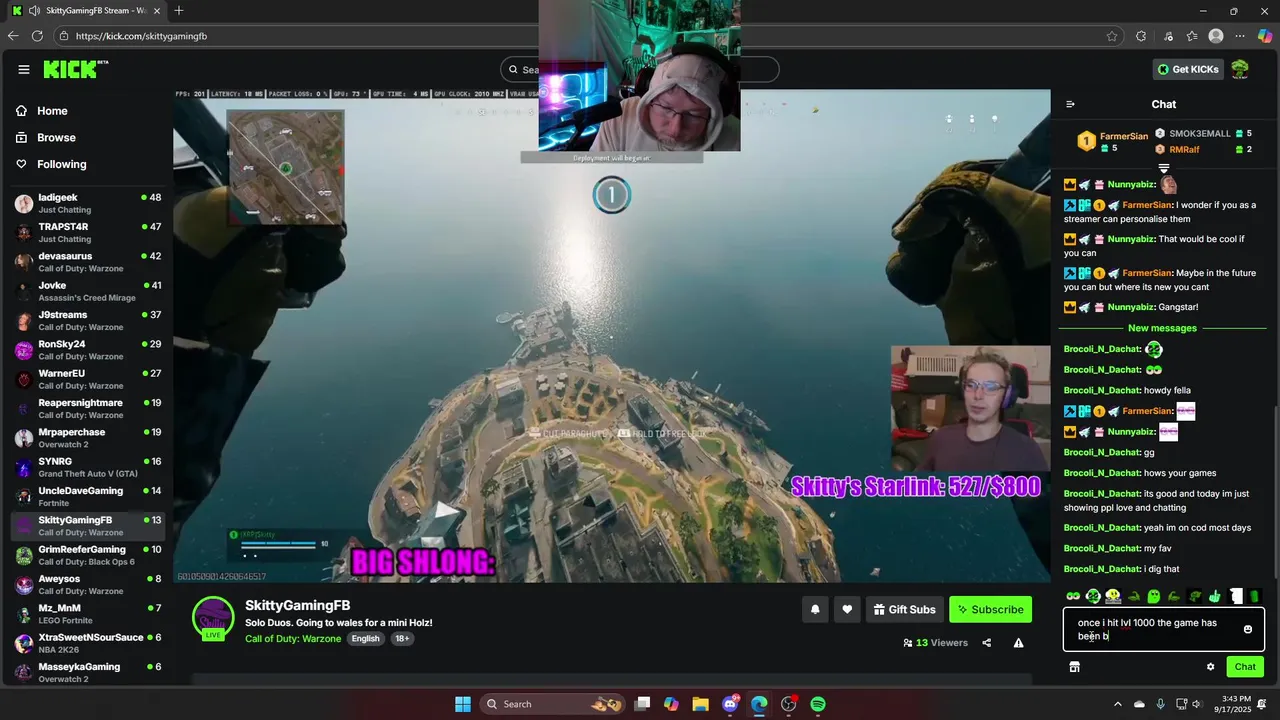Click the browser back arrow

[13, 36]
